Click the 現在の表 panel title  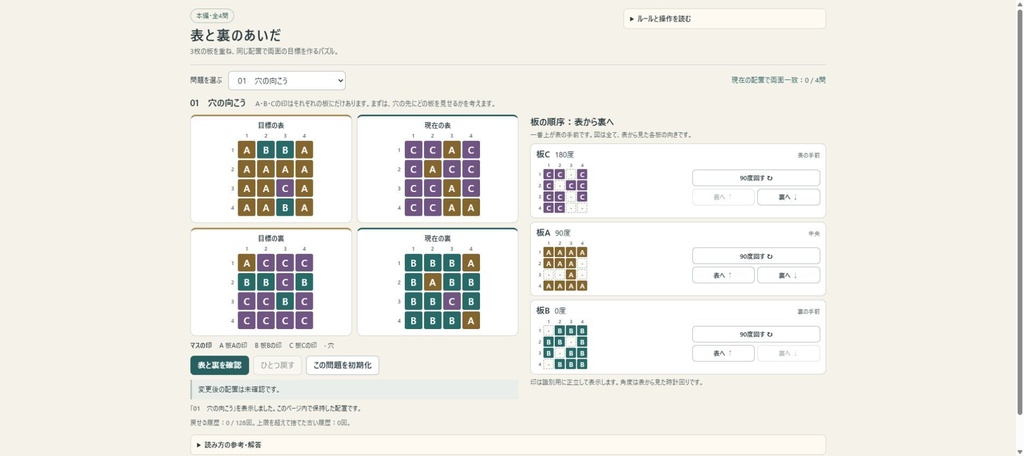437,125
